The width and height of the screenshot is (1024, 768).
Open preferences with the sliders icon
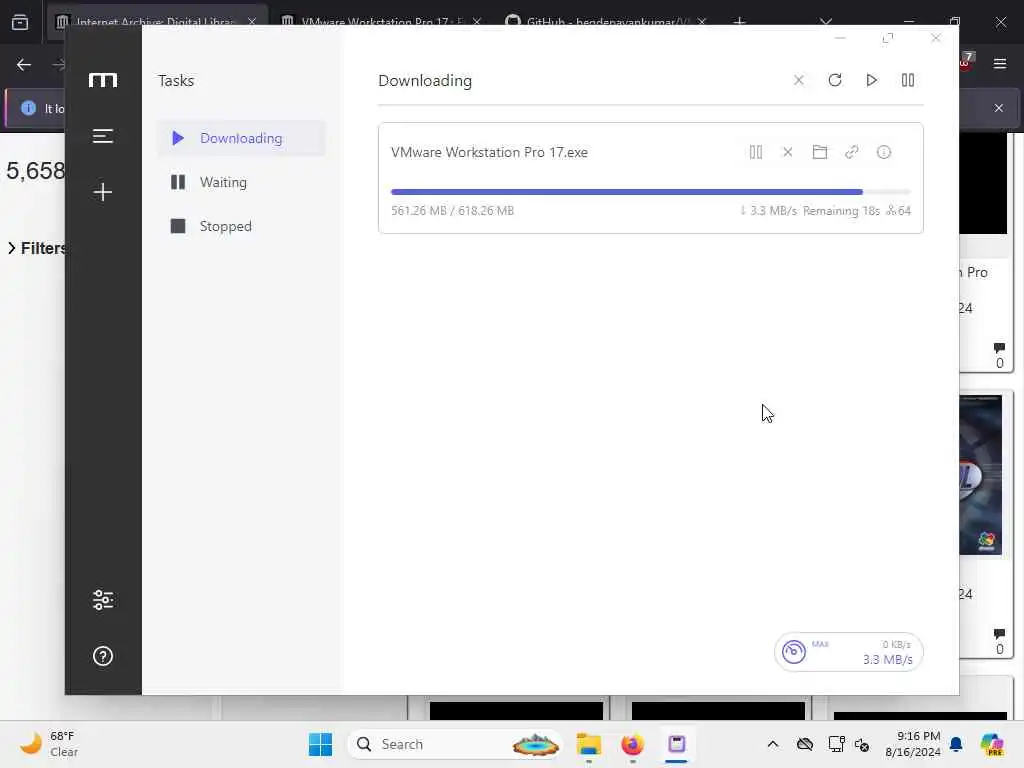click(103, 600)
